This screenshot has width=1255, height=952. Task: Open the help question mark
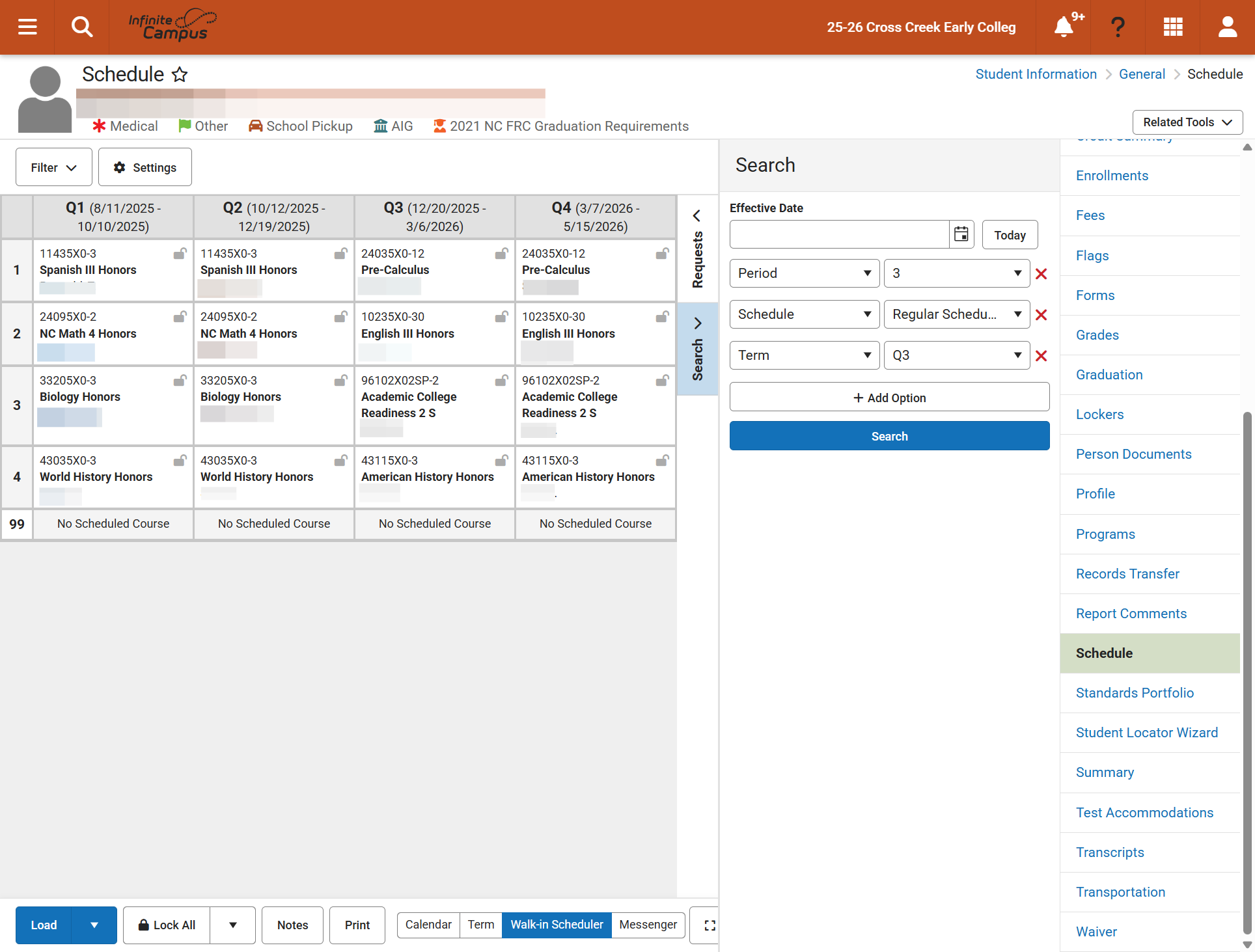(1118, 27)
